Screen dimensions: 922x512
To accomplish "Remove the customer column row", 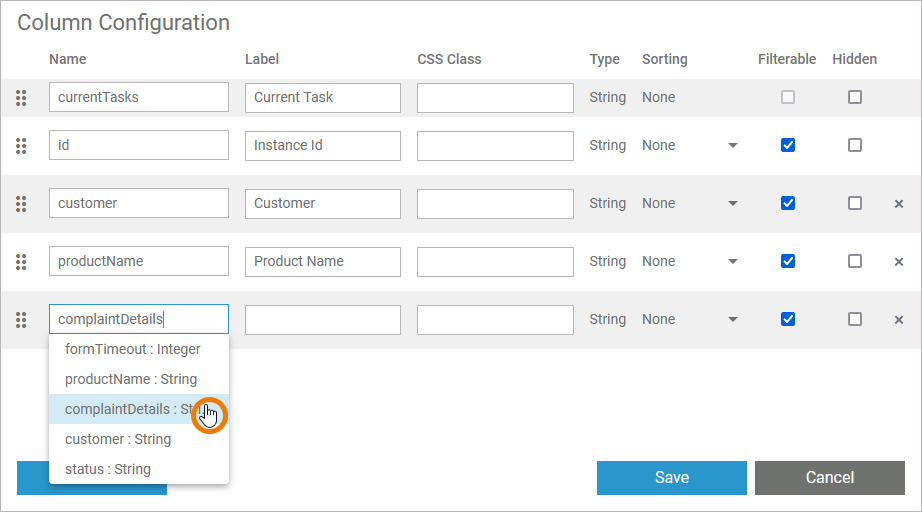I will coord(898,204).
